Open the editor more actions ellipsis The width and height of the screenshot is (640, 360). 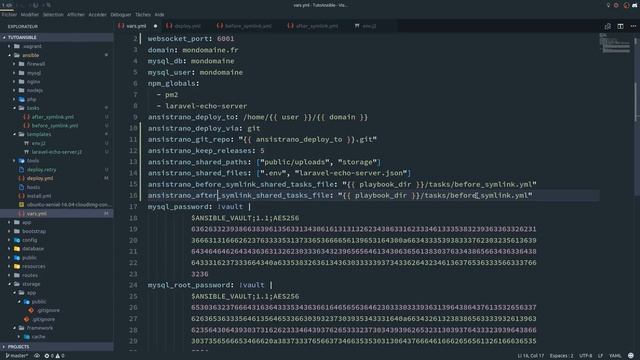pos(633,26)
